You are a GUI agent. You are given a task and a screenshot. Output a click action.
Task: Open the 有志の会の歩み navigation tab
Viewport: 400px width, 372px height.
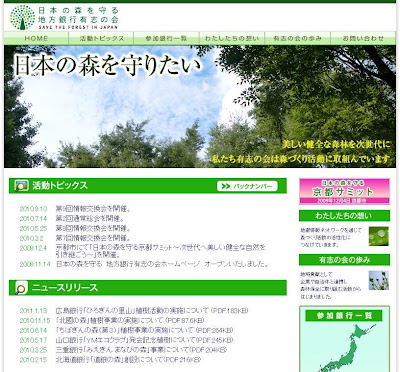[x=297, y=38]
